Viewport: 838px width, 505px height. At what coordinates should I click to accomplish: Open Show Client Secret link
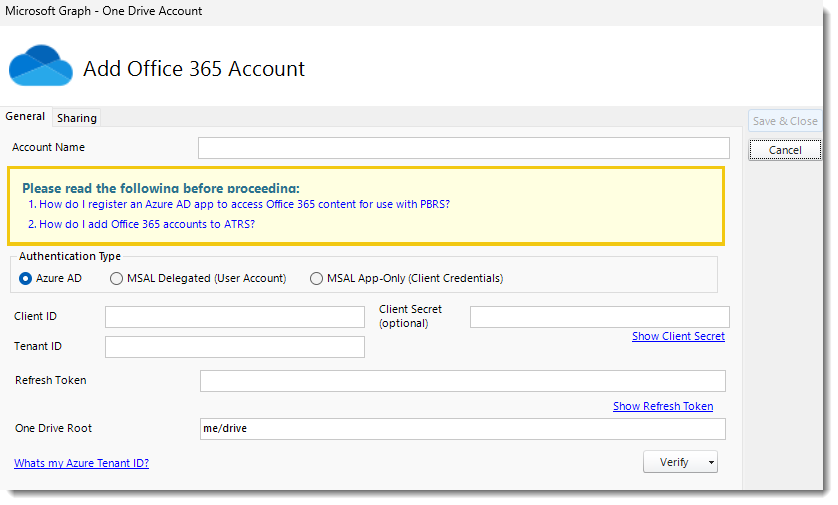pos(678,336)
